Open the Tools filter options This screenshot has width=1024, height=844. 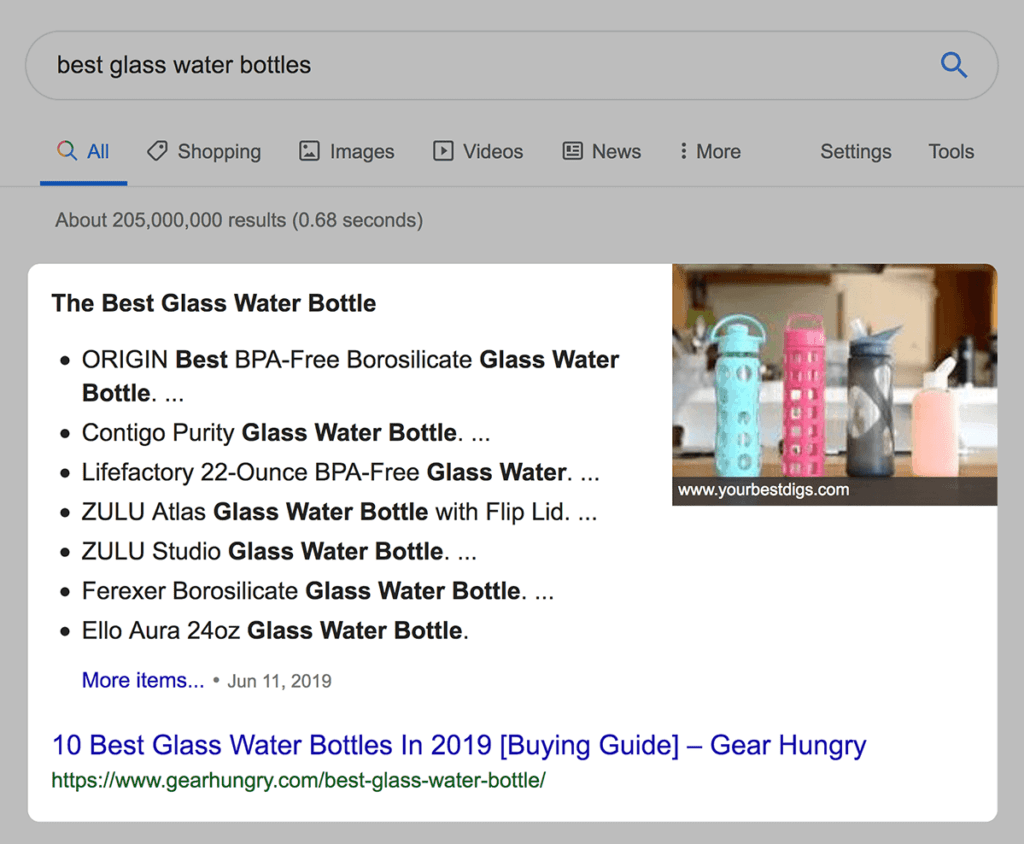(x=950, y=151)
